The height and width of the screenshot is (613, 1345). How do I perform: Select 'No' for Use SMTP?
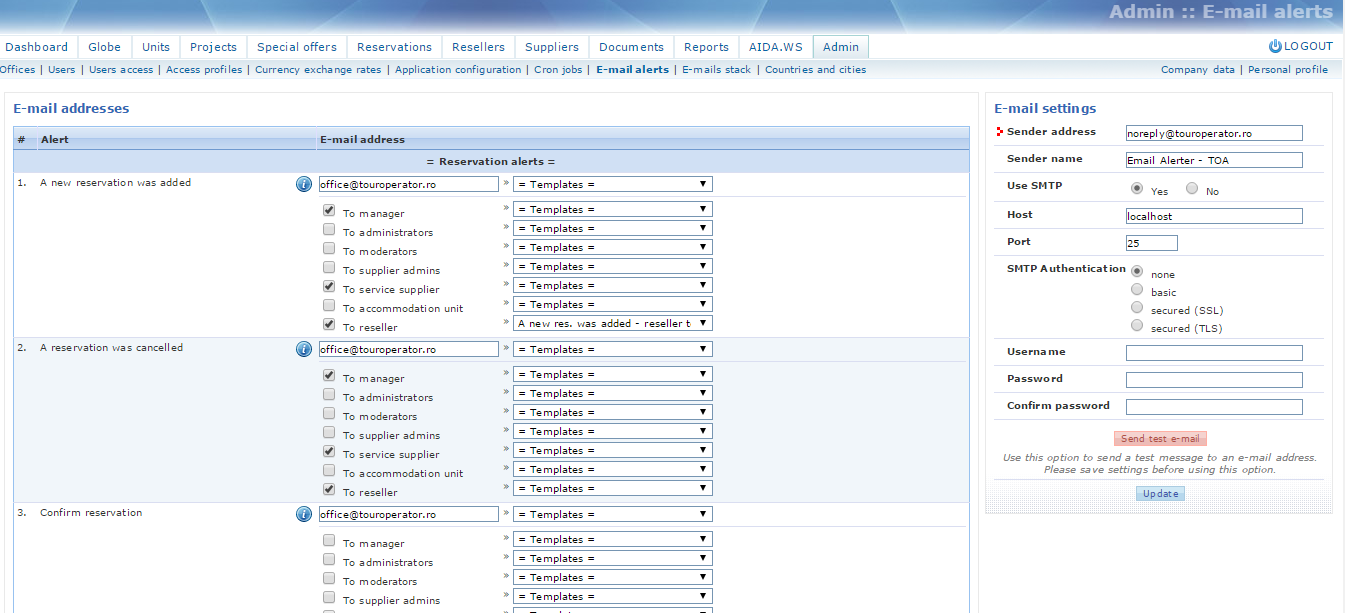1192,188
